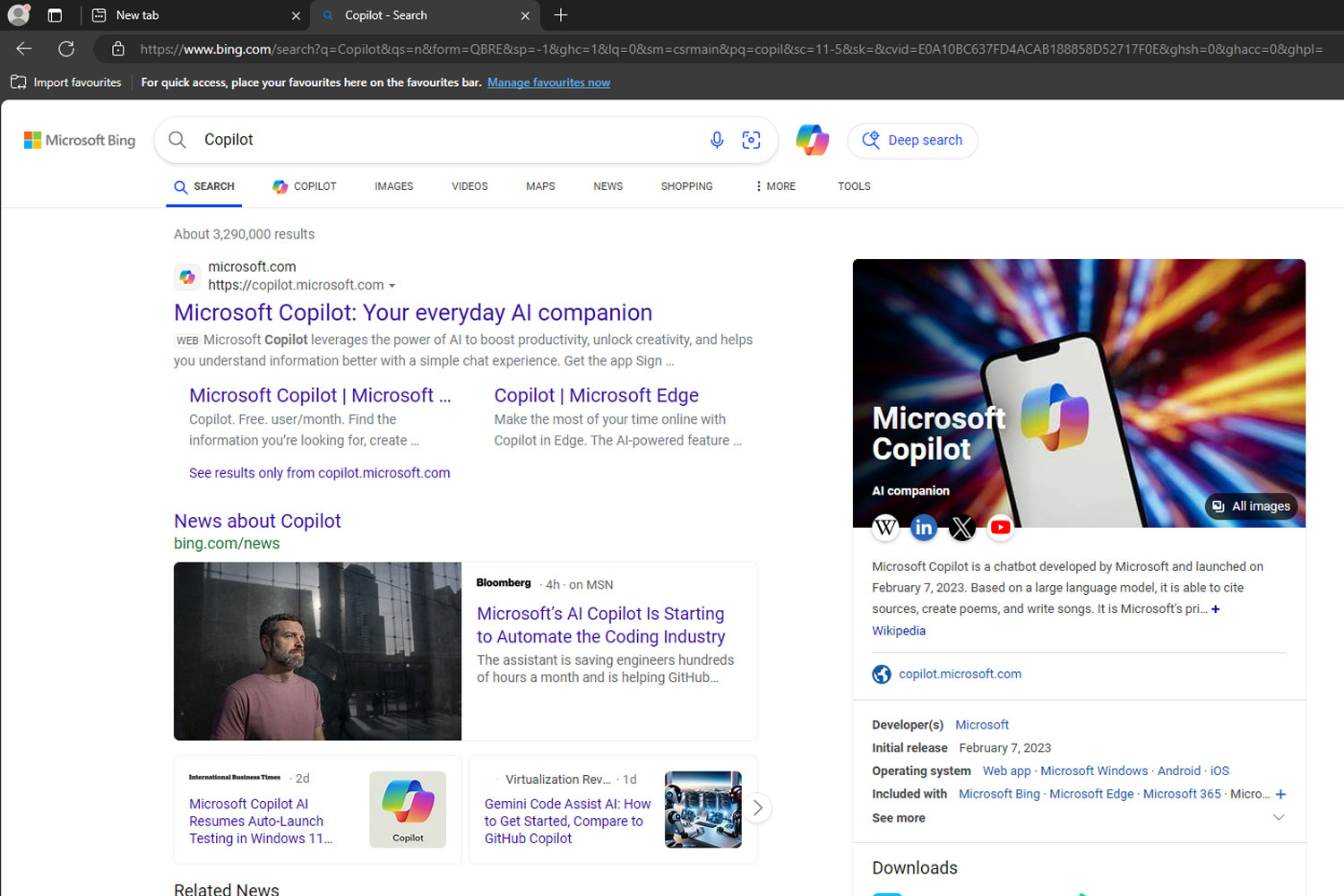
Task: Open the browser profile avatar
Action: [x=18, y=15]
